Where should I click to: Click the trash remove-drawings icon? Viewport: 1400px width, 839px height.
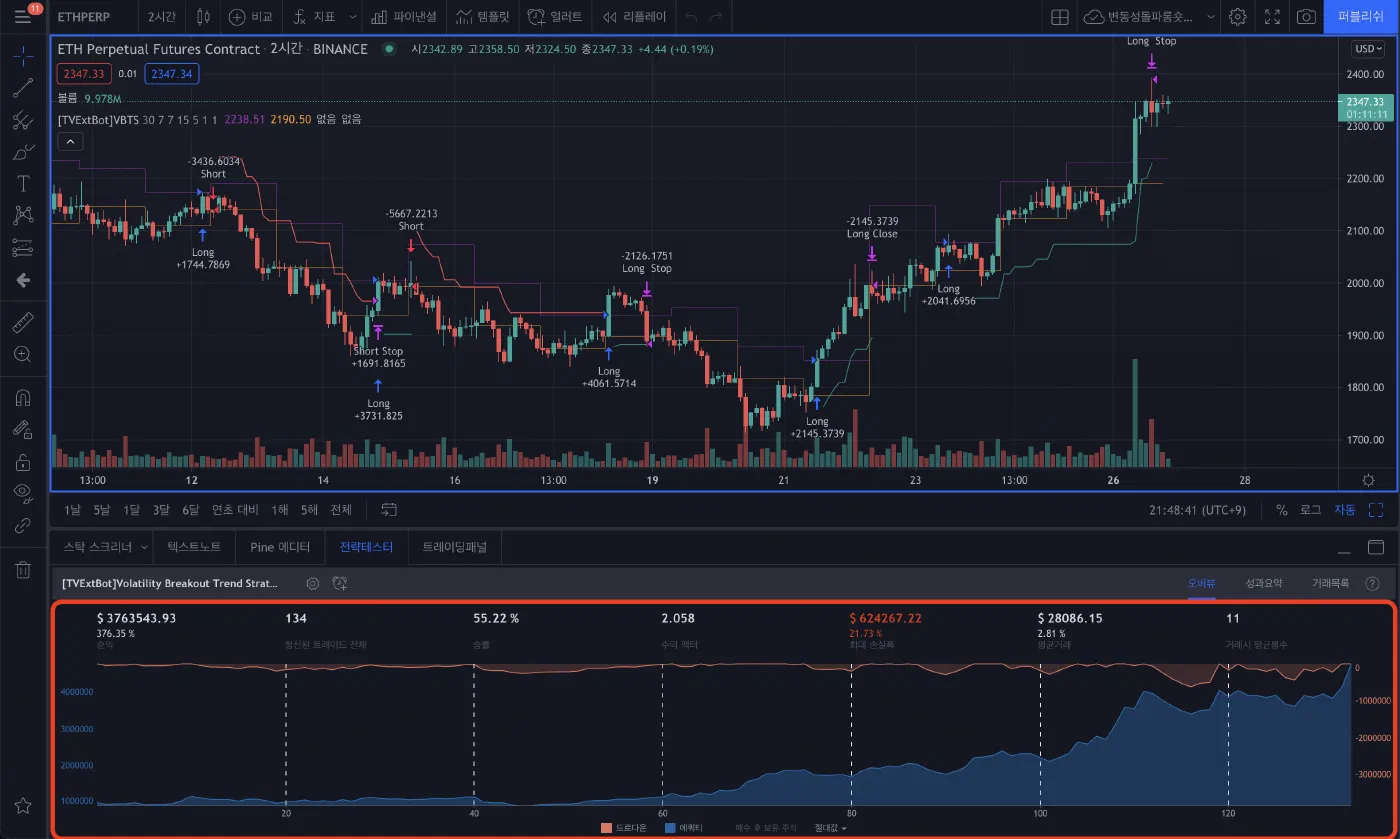click(22, 570)
